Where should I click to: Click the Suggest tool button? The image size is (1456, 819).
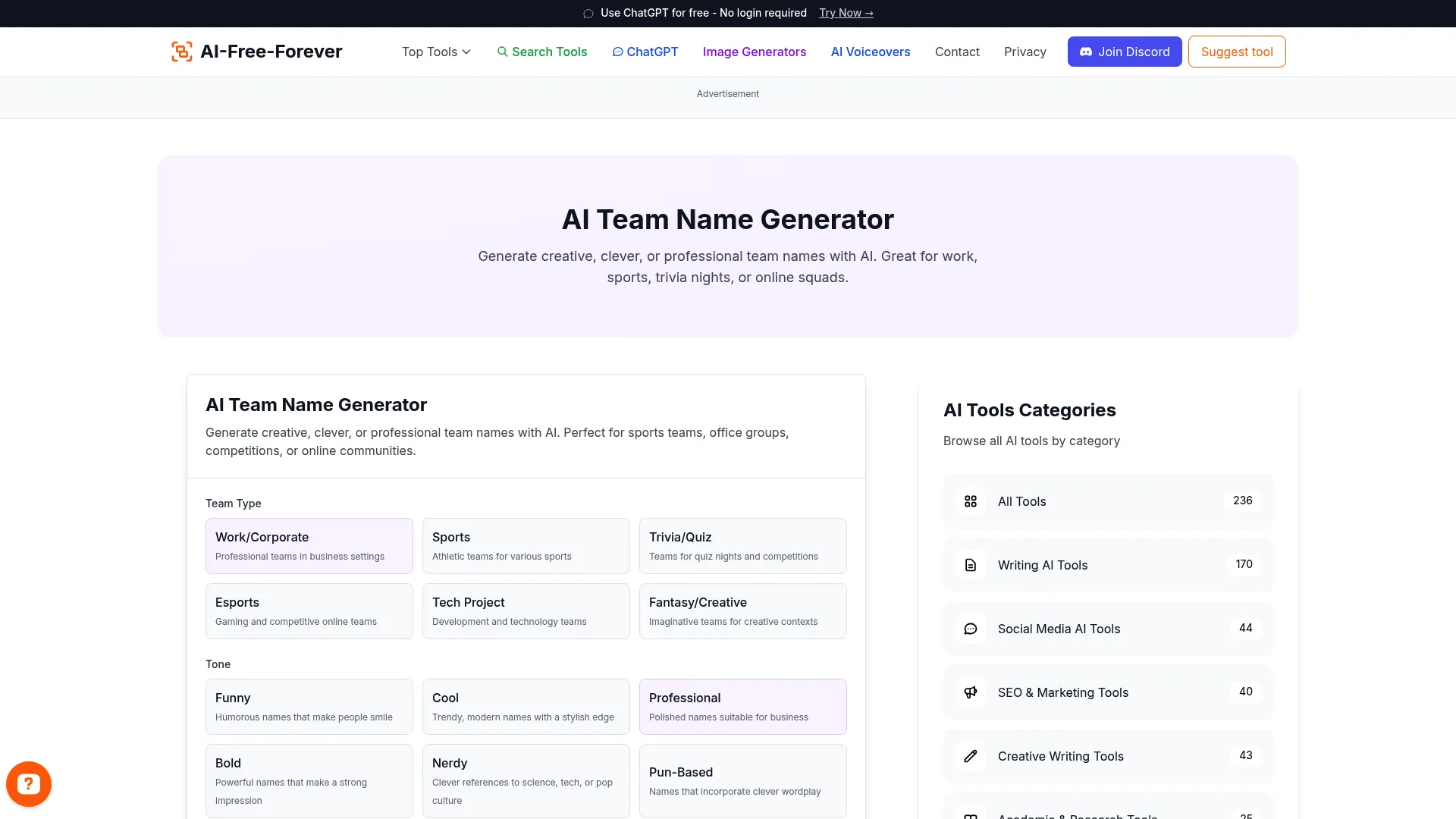tap(1237, 52)
